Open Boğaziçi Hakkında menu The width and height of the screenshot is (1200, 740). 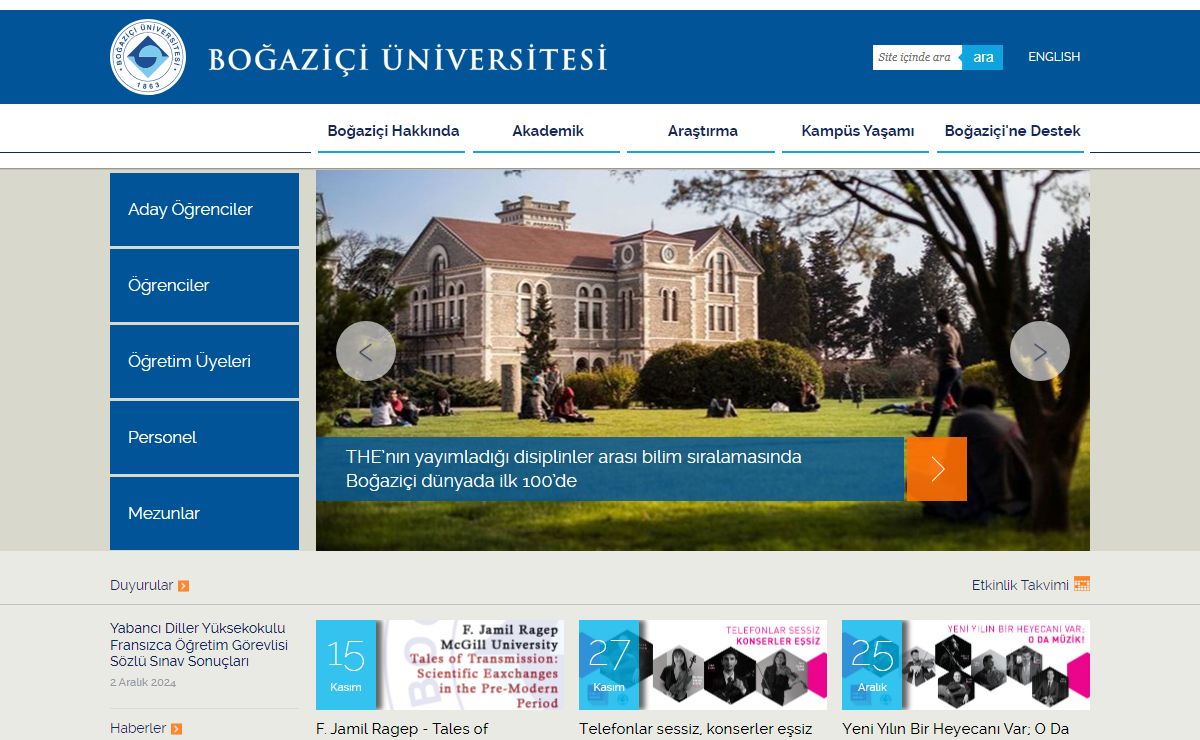[393, 131]
